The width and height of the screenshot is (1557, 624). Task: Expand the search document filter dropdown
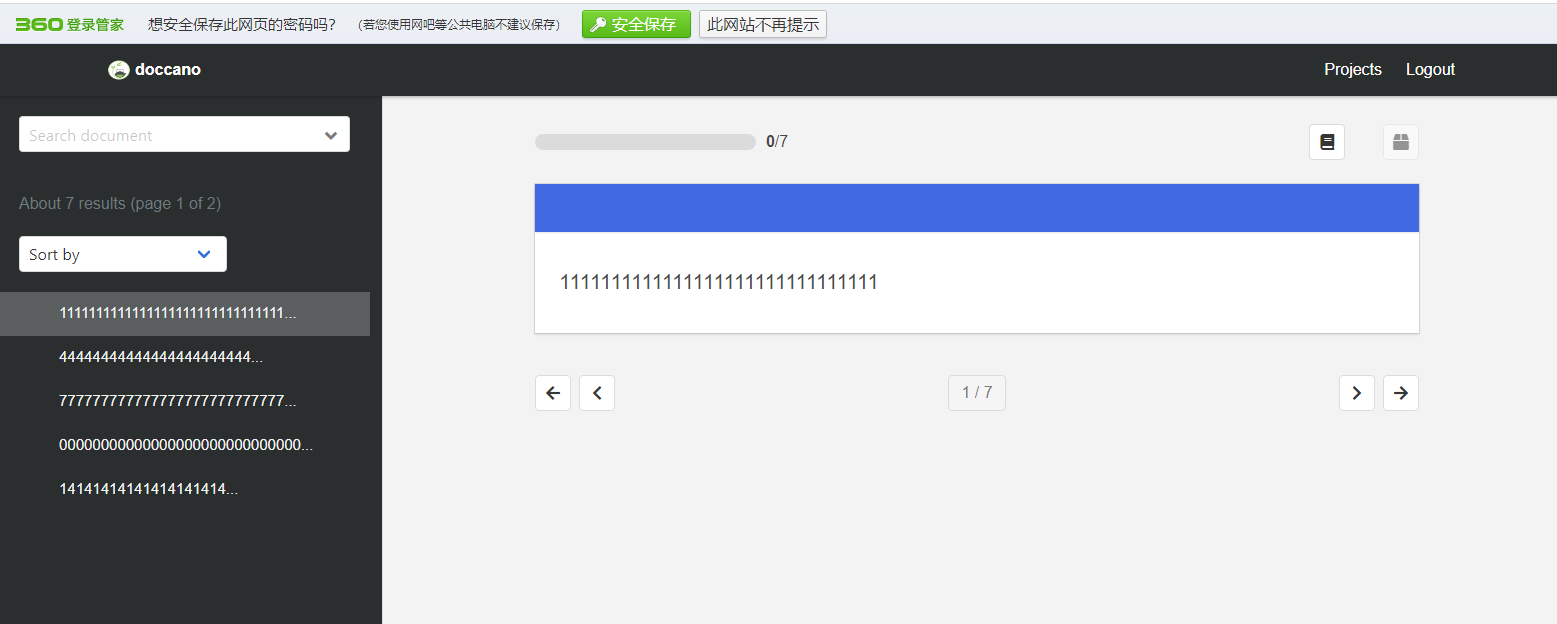331,134
